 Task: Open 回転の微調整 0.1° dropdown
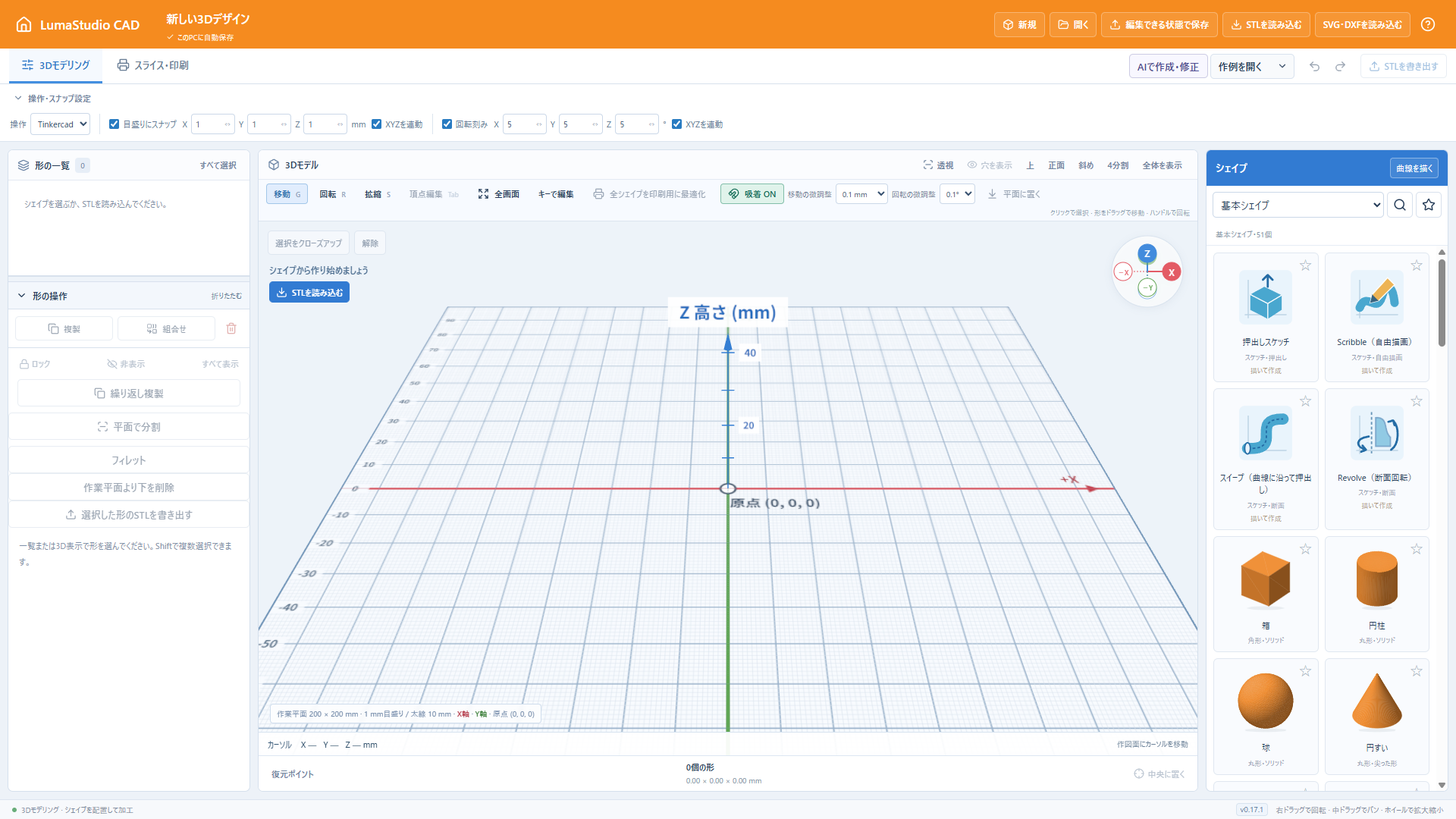coord(957,194)
